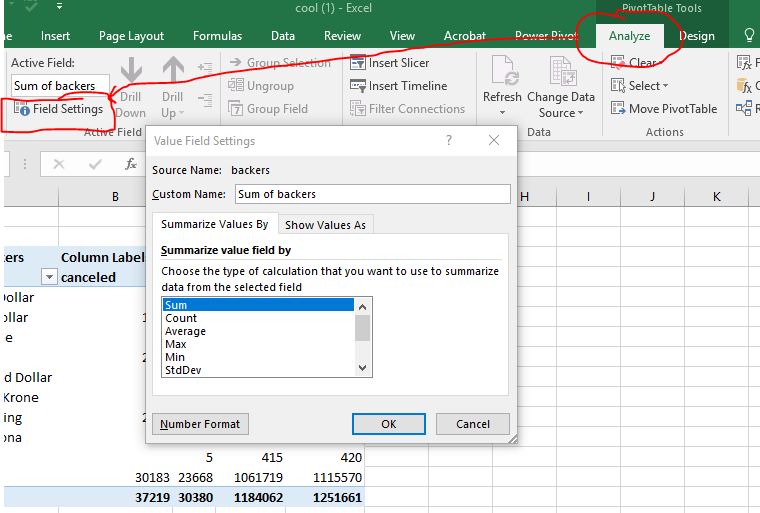The width and height of the screenshot is (760, 513).
Task: Open the Page Layout ribbon tab
Action: 131,36
